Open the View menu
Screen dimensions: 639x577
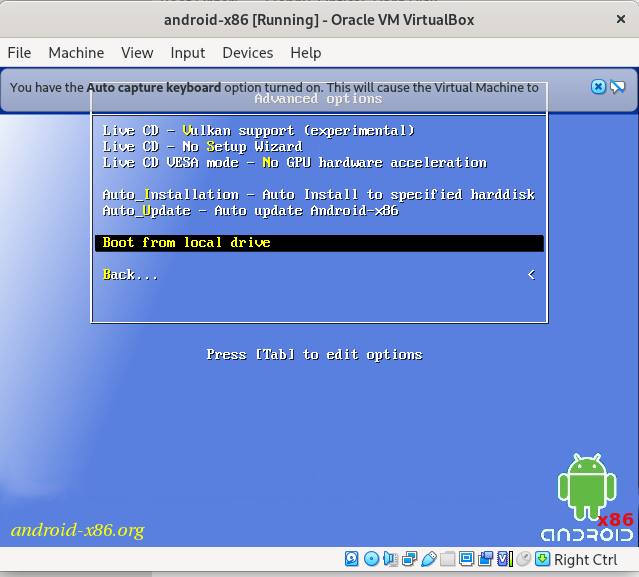pyautogui.click(x=137, y=53)
